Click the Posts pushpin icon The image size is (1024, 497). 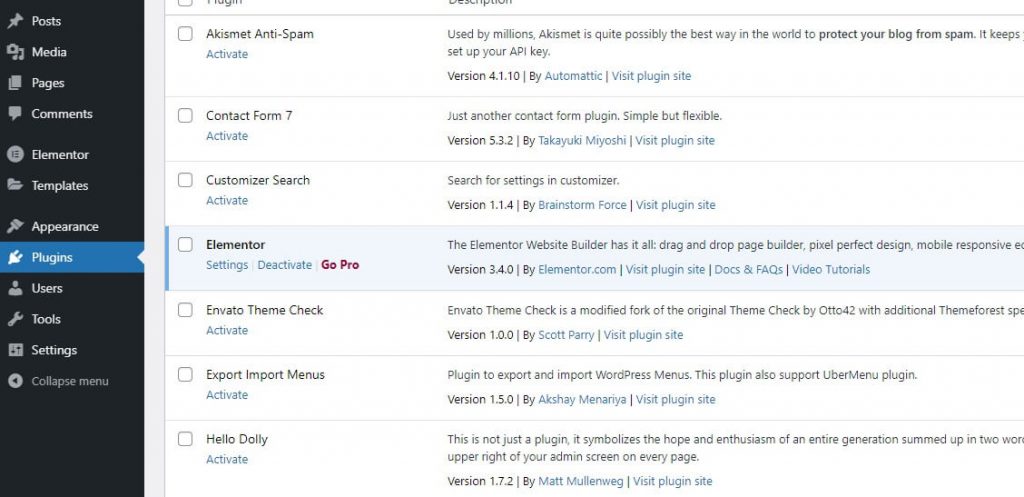[x=15, y=21]
